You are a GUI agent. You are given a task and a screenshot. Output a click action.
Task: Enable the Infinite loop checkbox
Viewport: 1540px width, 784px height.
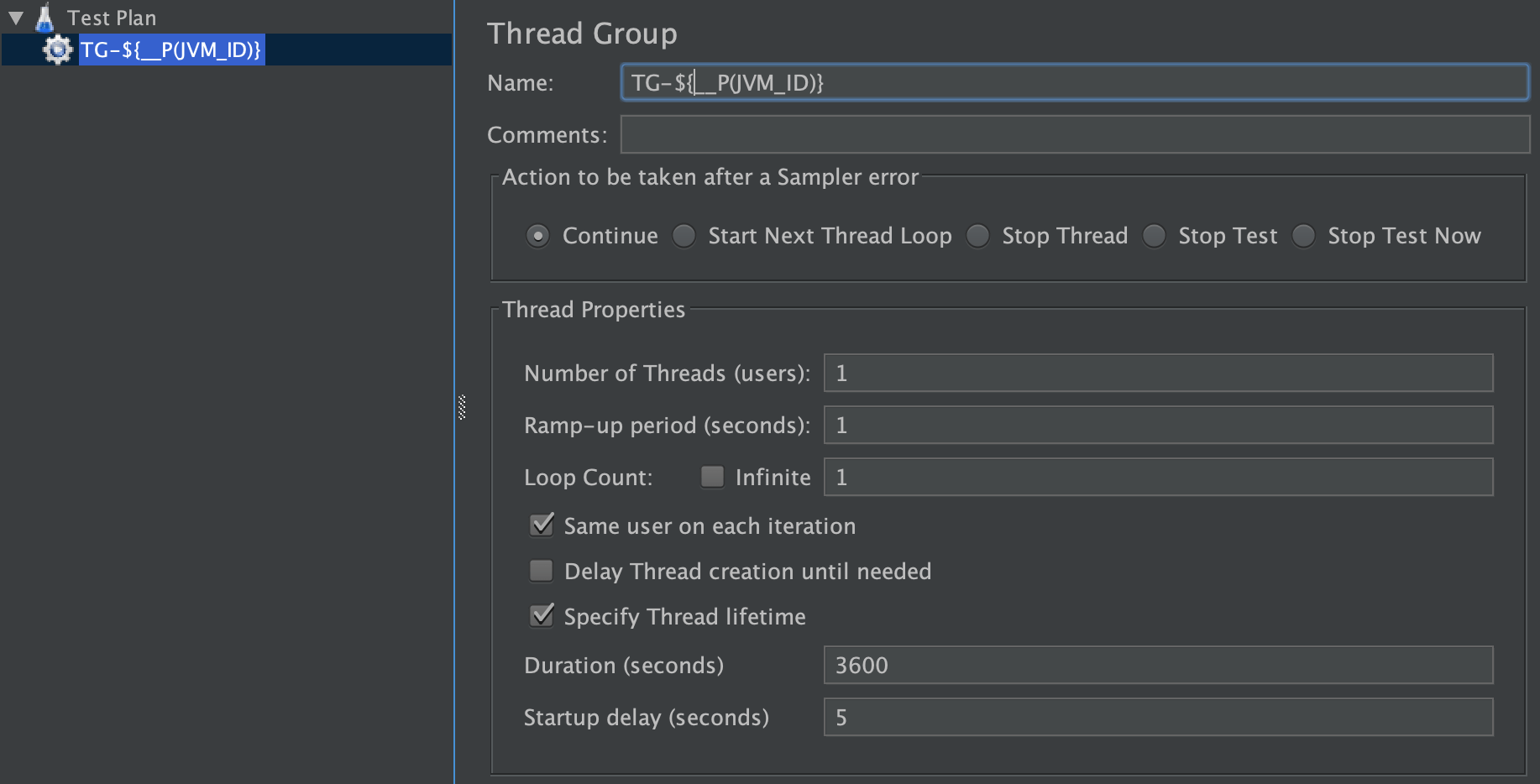coord(712,477)
